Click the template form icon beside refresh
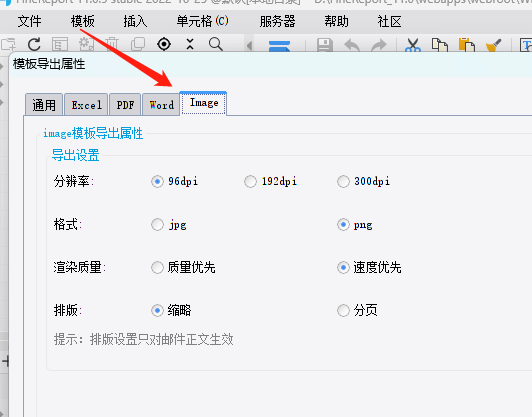 [60, 44]
